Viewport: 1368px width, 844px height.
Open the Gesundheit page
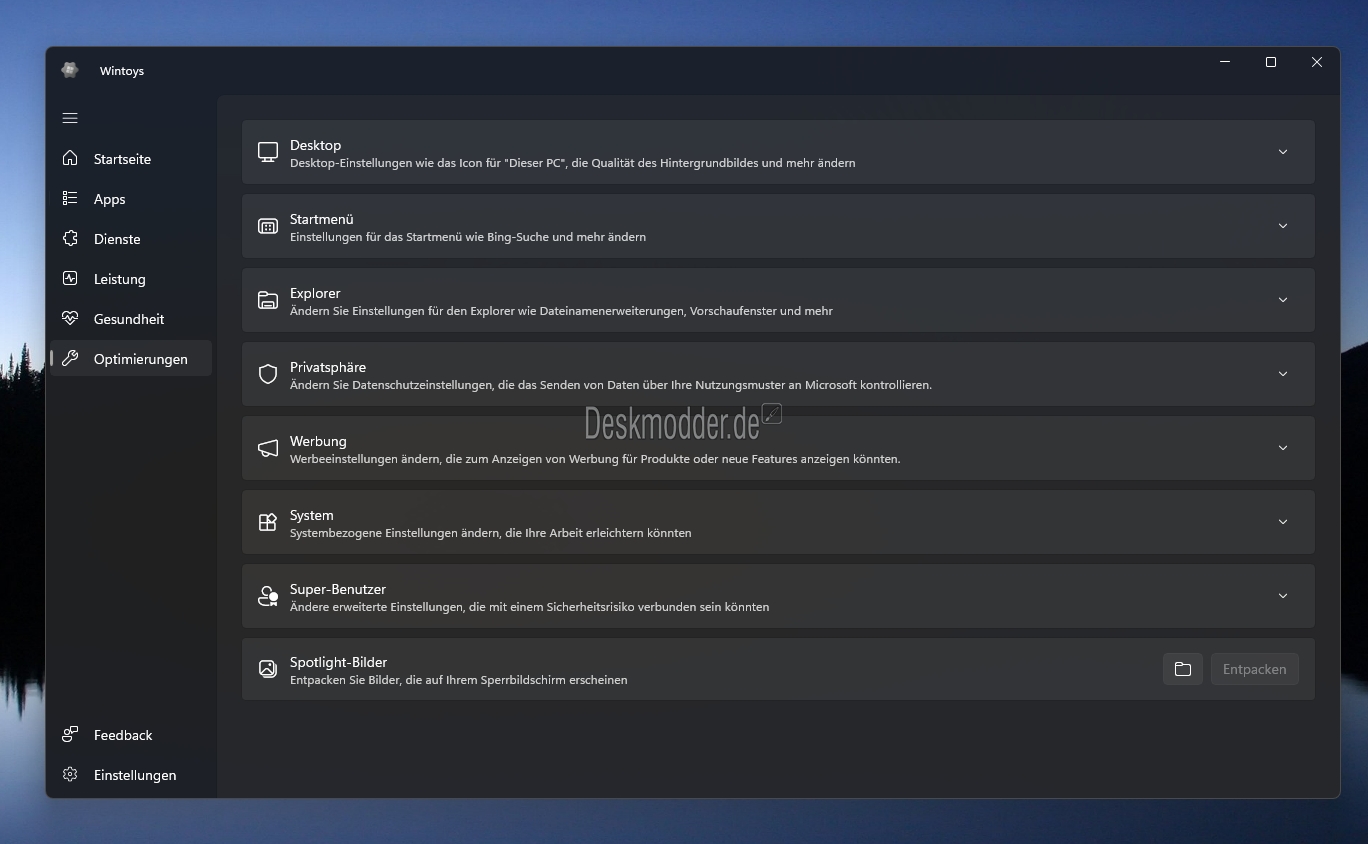point(131,318)
